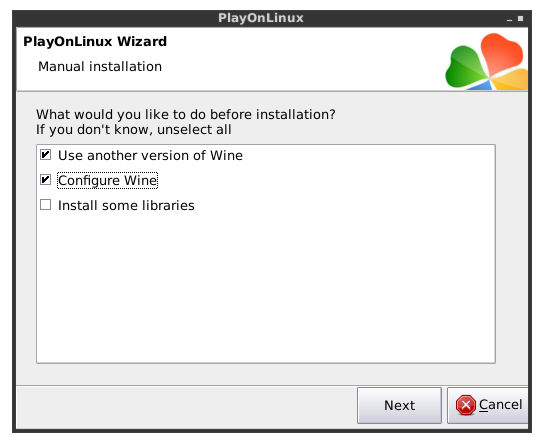Select the 'Use another version of Wine' label
The width and height of the screenshot is (552, 446).
click(150, 155)
